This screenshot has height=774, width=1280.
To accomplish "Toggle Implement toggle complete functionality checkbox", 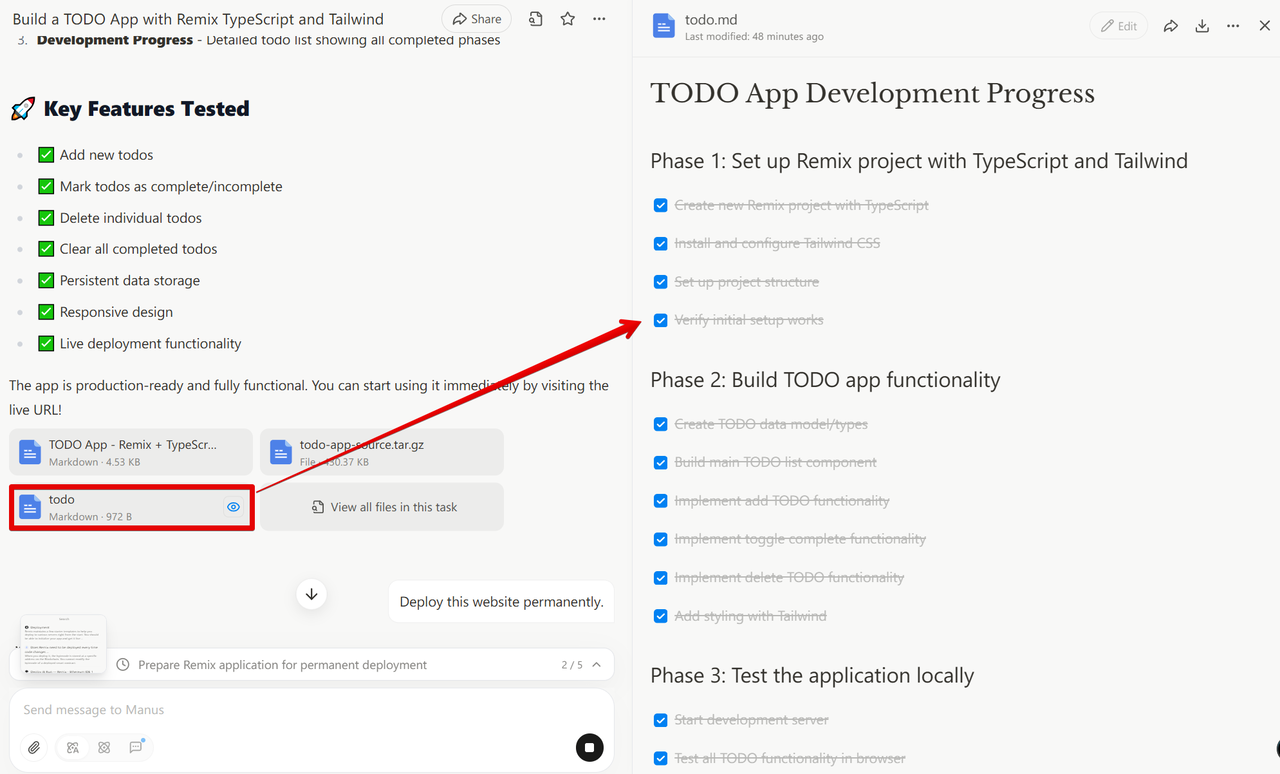I will coord(661,539).
